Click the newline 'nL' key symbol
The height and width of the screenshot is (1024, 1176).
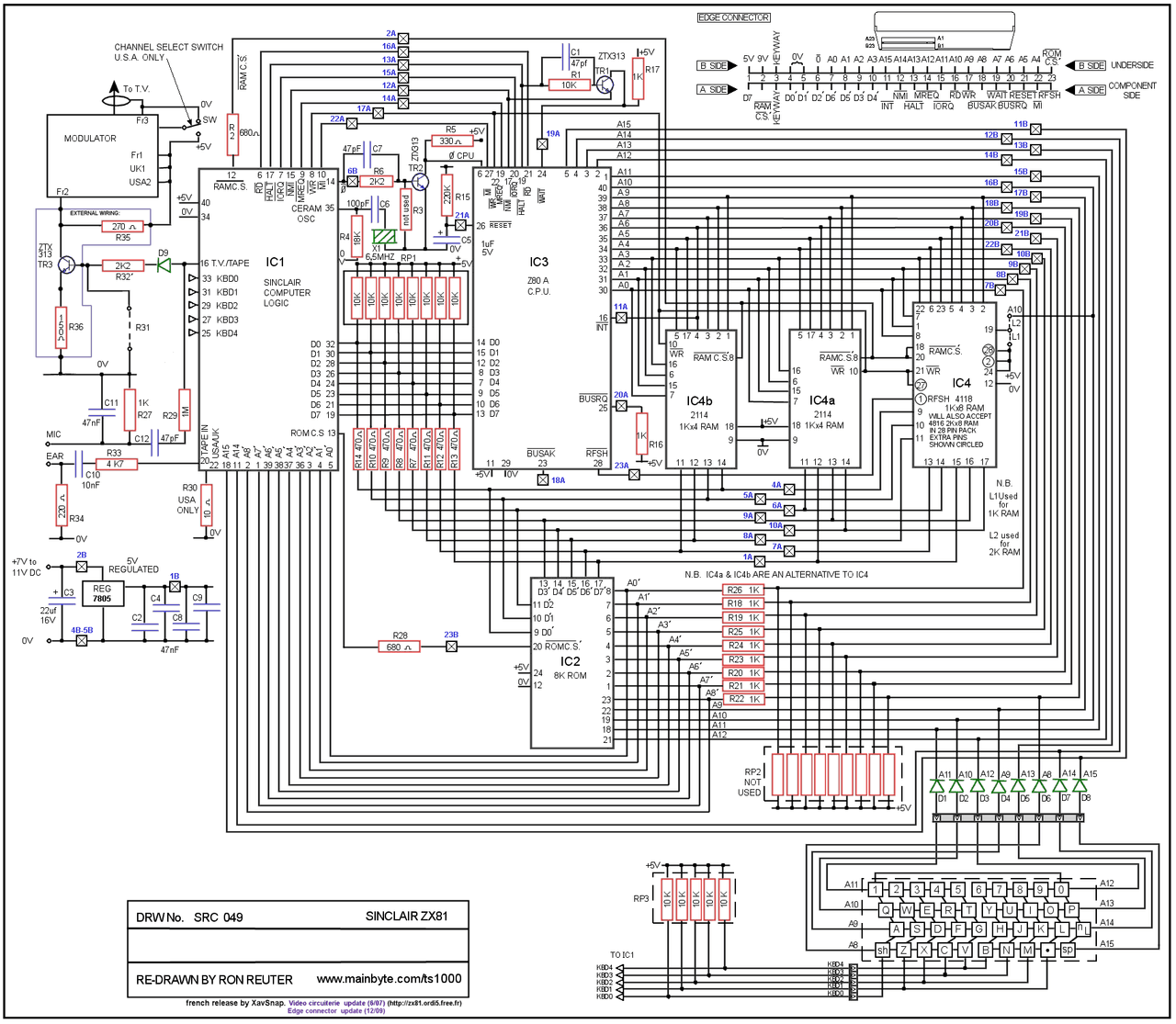[x=1084, y=929]
